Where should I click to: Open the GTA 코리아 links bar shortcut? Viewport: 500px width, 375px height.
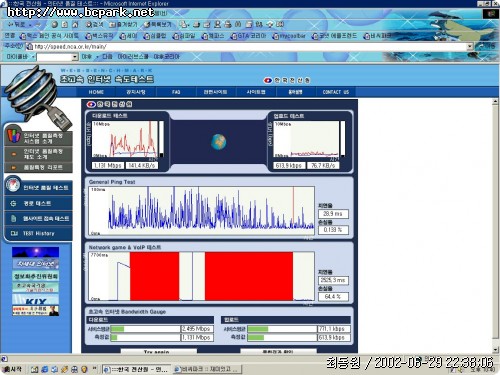[x=249, y=36]
